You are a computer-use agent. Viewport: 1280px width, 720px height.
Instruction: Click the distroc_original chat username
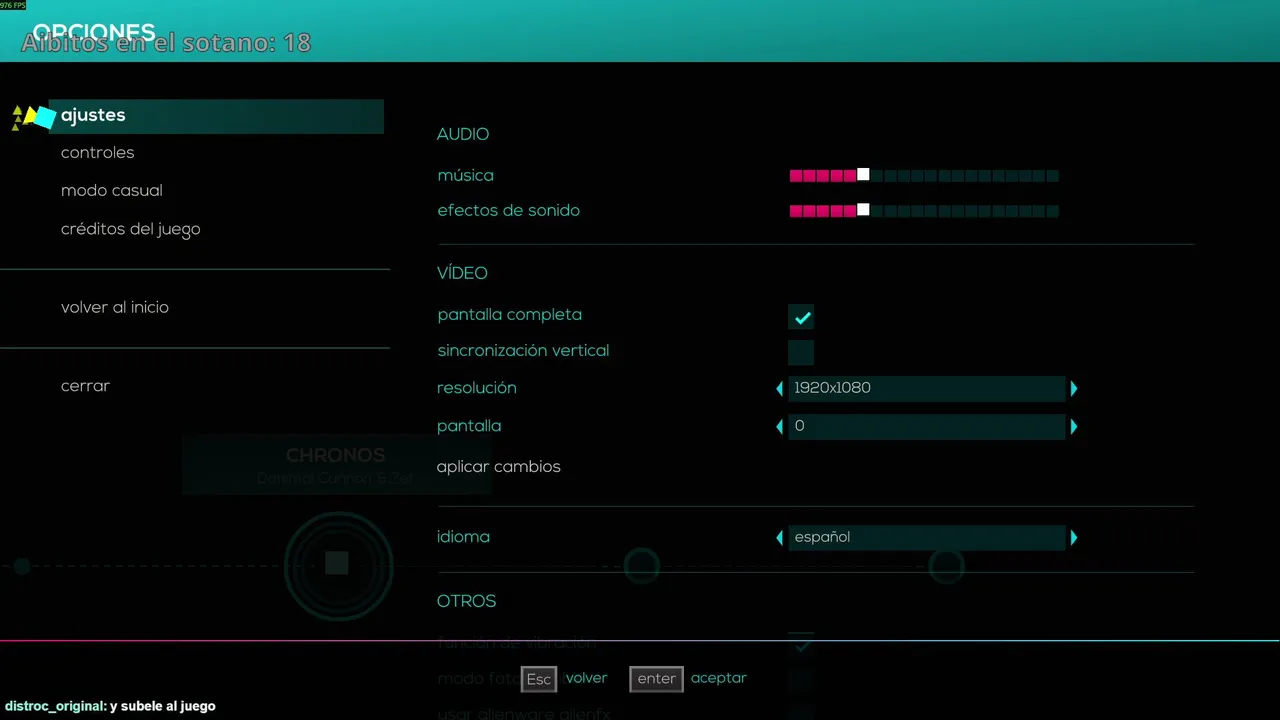[x=54, y=706]
